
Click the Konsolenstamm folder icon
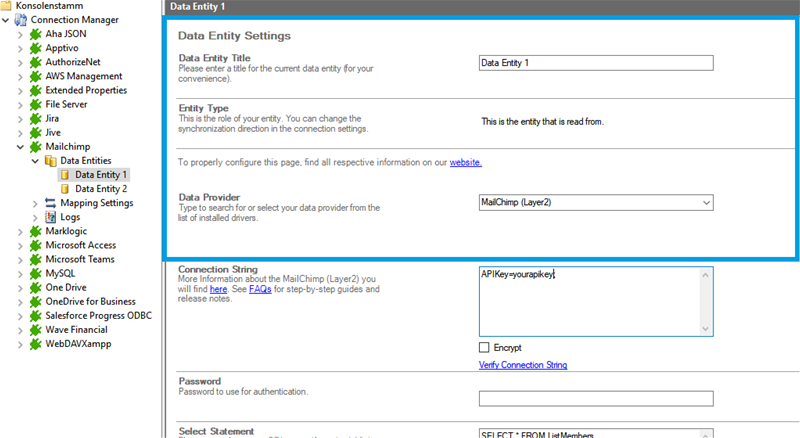click(x=7, y=6)
